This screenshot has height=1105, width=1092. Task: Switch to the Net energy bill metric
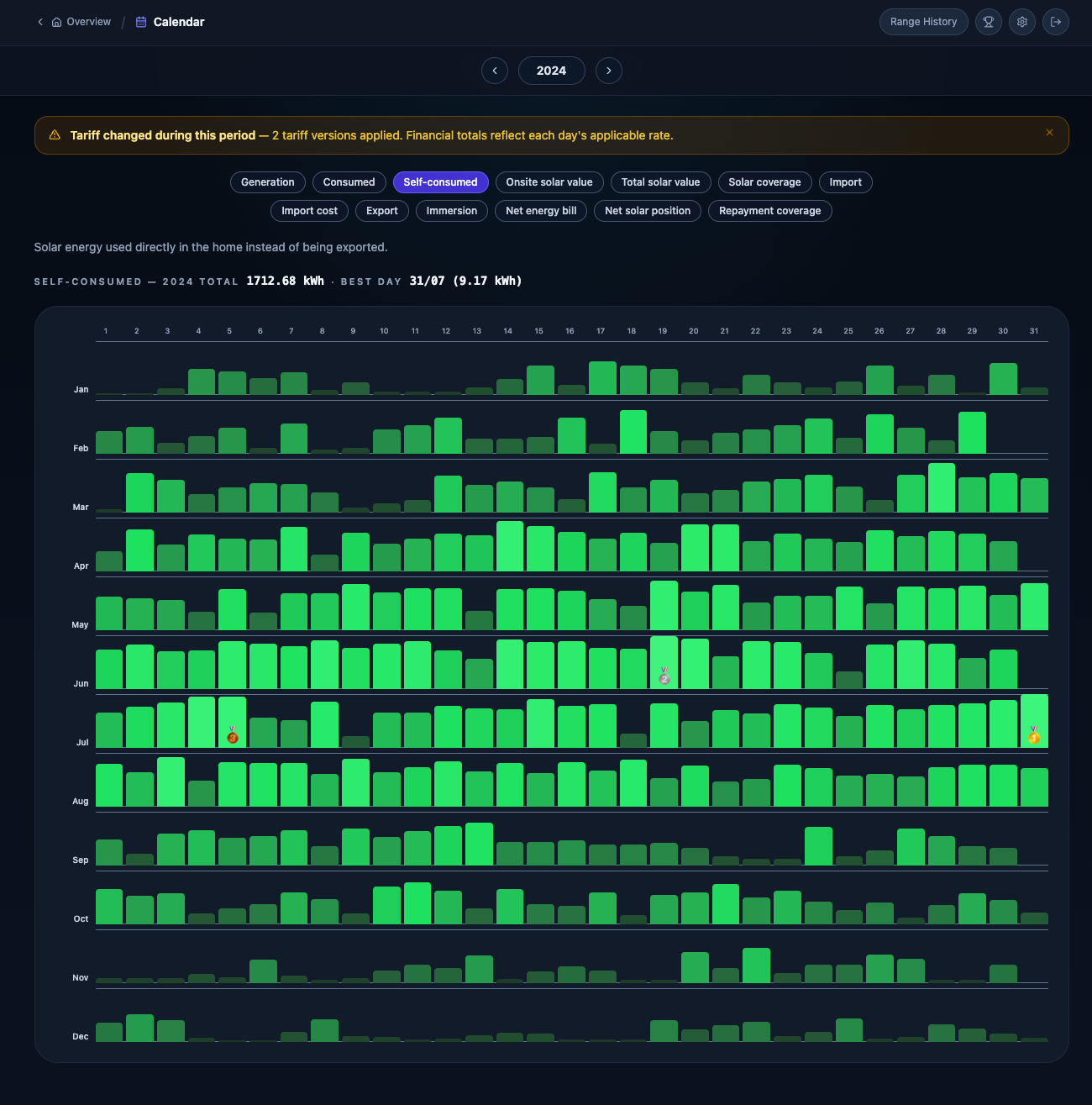(541, 211)
